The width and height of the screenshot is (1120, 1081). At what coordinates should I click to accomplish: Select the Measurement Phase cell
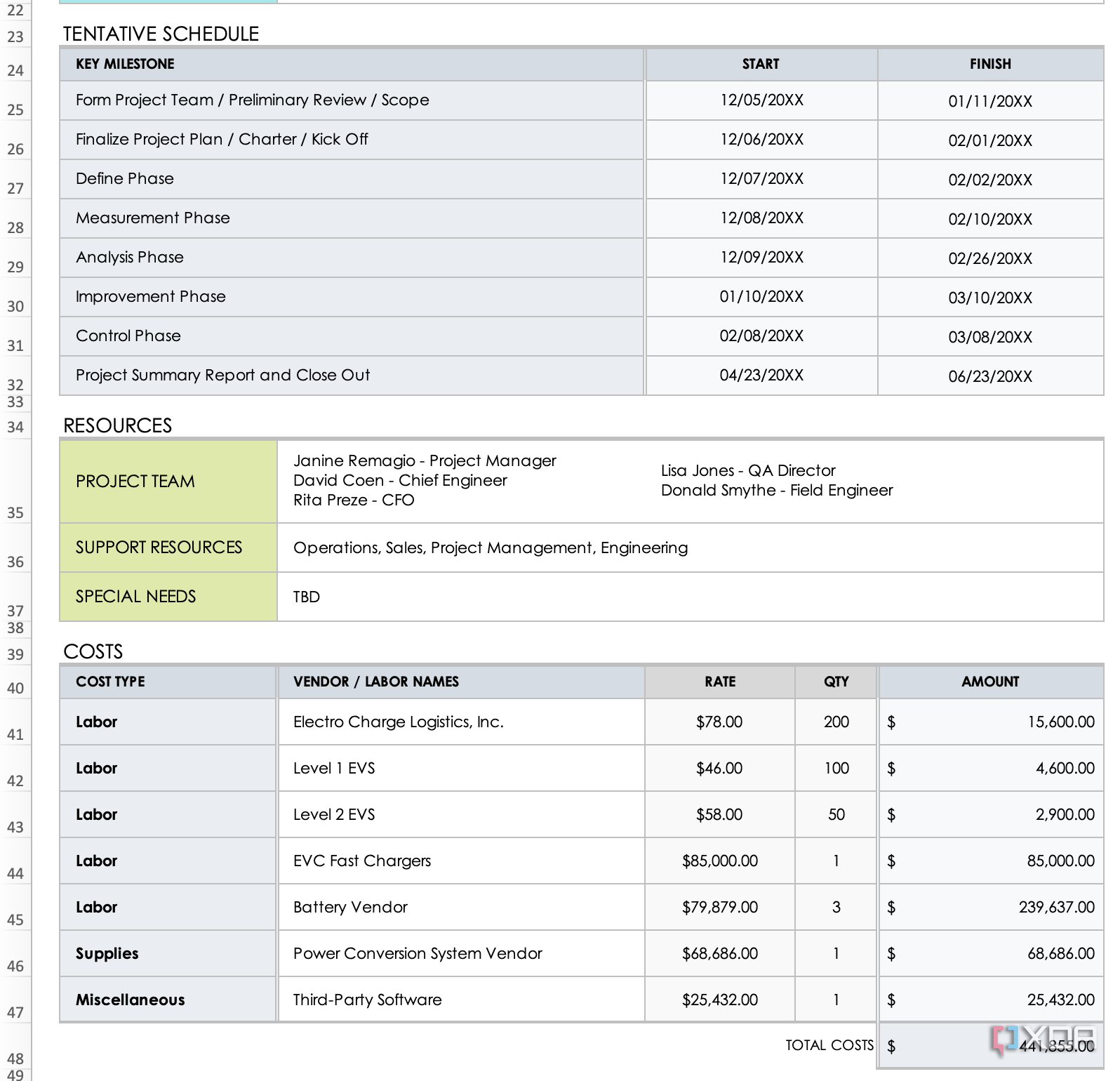352,218
